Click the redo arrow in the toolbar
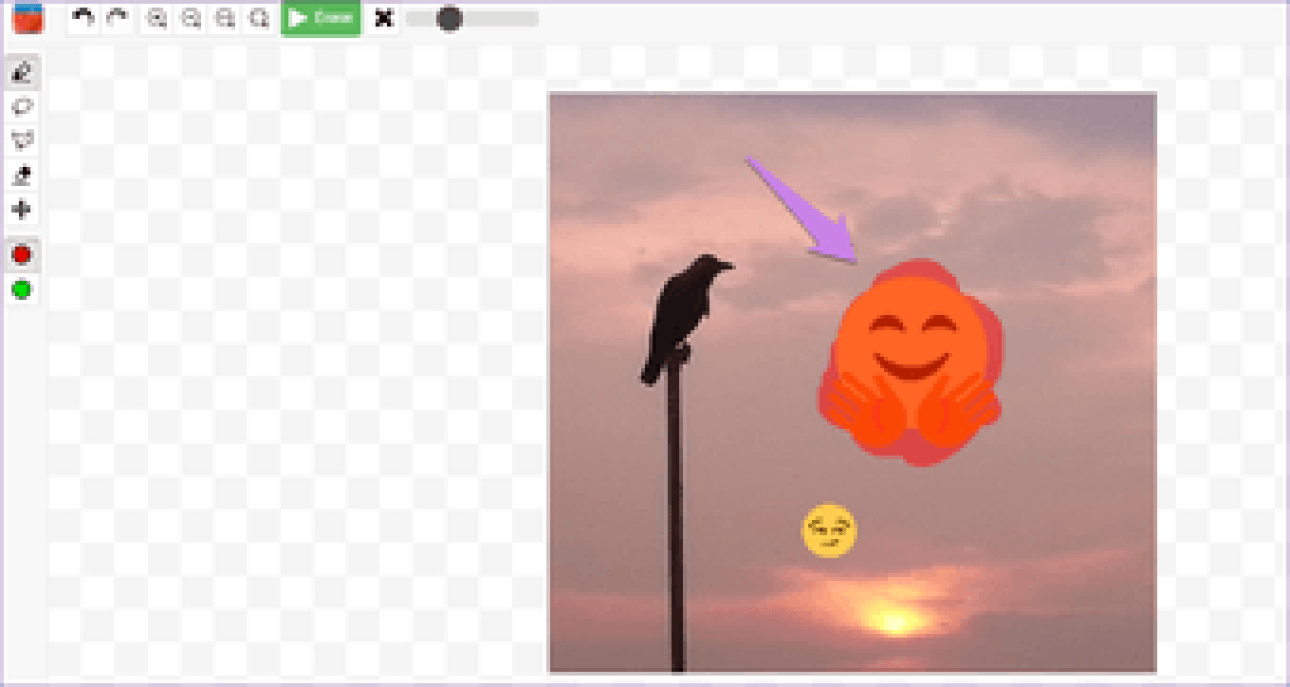This screenshot has height=687, width=1290. (118, 18)
